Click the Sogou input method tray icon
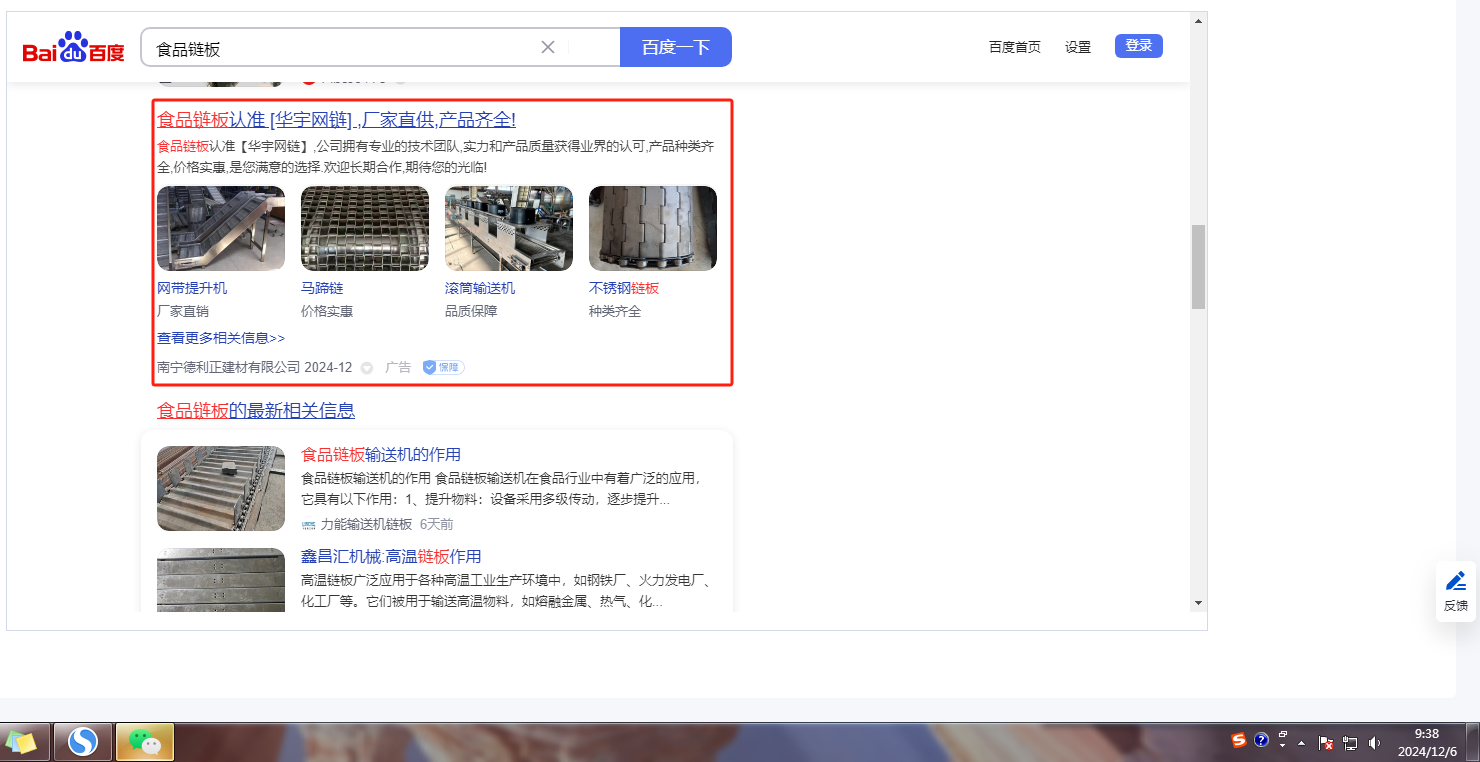 click(1239, 741)
